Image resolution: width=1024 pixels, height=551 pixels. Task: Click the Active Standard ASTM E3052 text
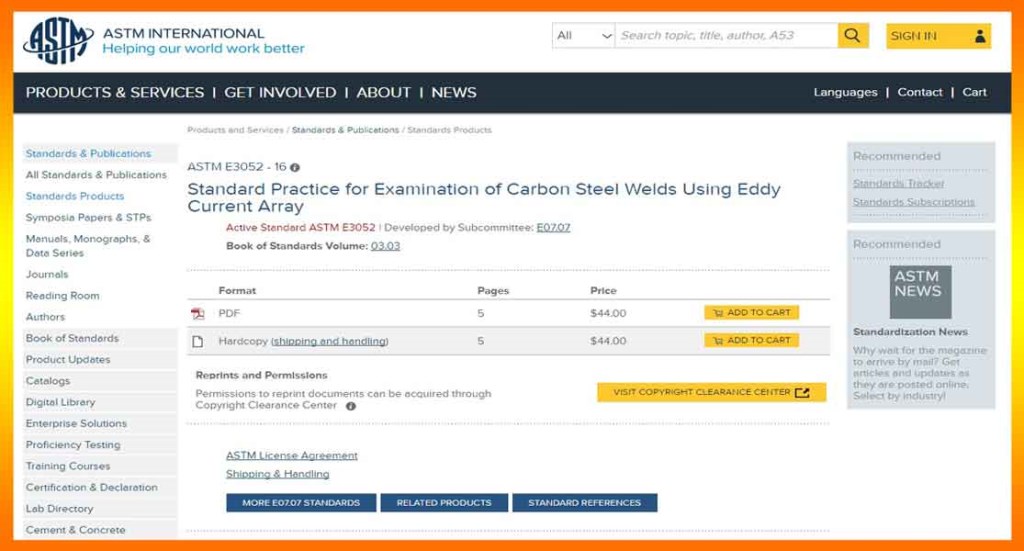click(x=300, y=227)
